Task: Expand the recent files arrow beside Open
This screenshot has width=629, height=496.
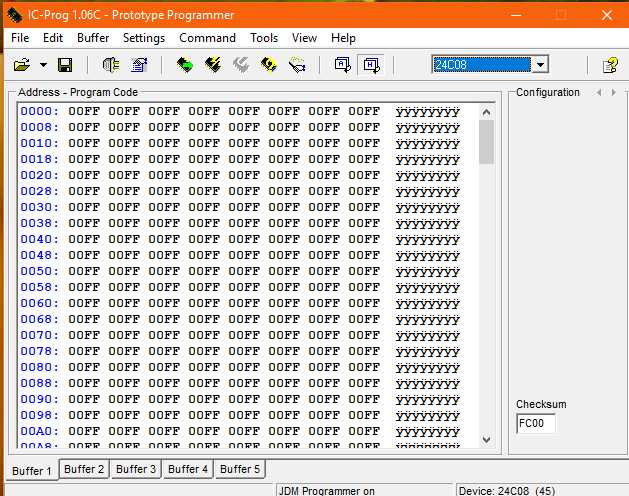Action: coord(43,65)
